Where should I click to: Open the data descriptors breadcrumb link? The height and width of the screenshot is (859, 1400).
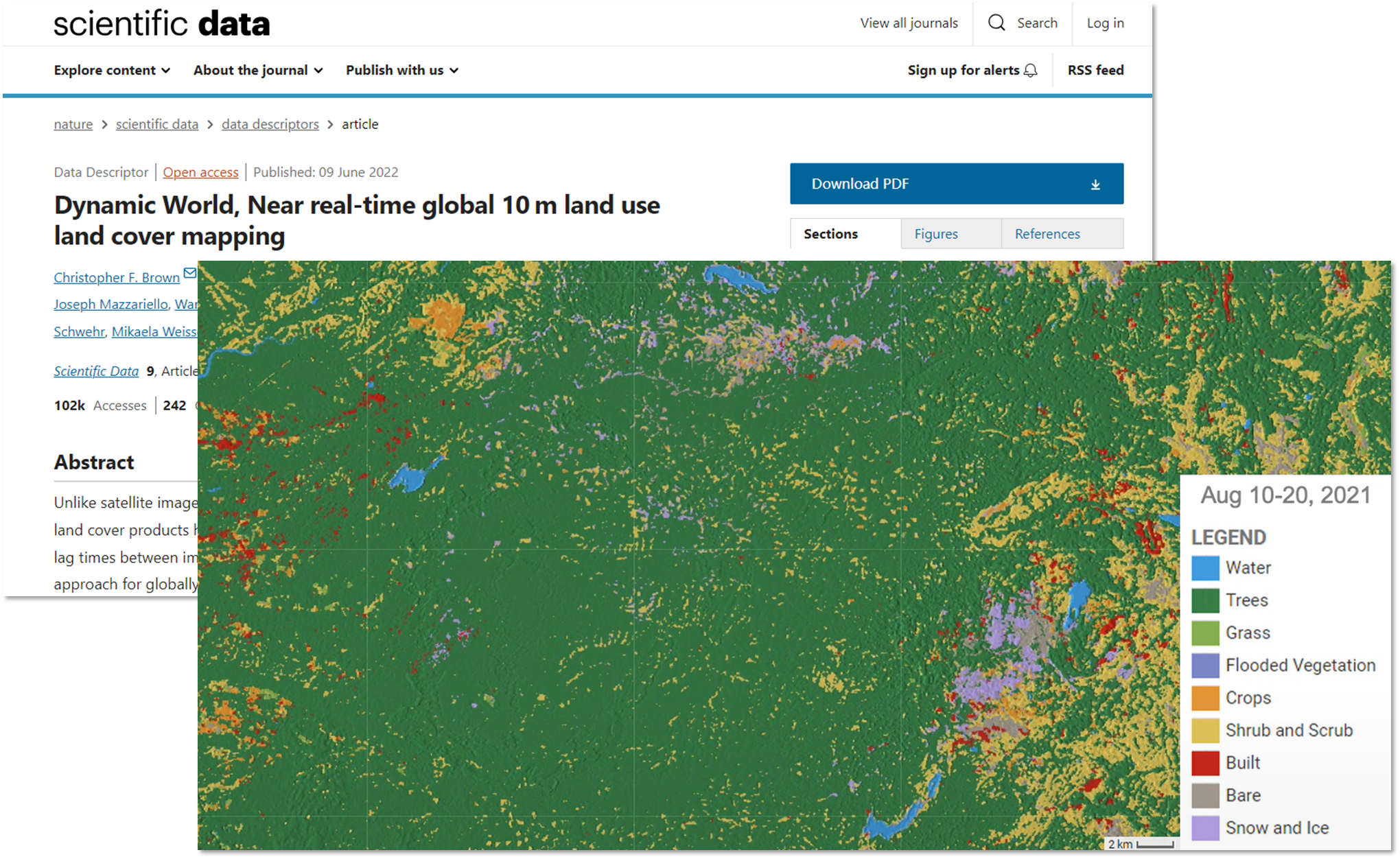click(270, 124)
